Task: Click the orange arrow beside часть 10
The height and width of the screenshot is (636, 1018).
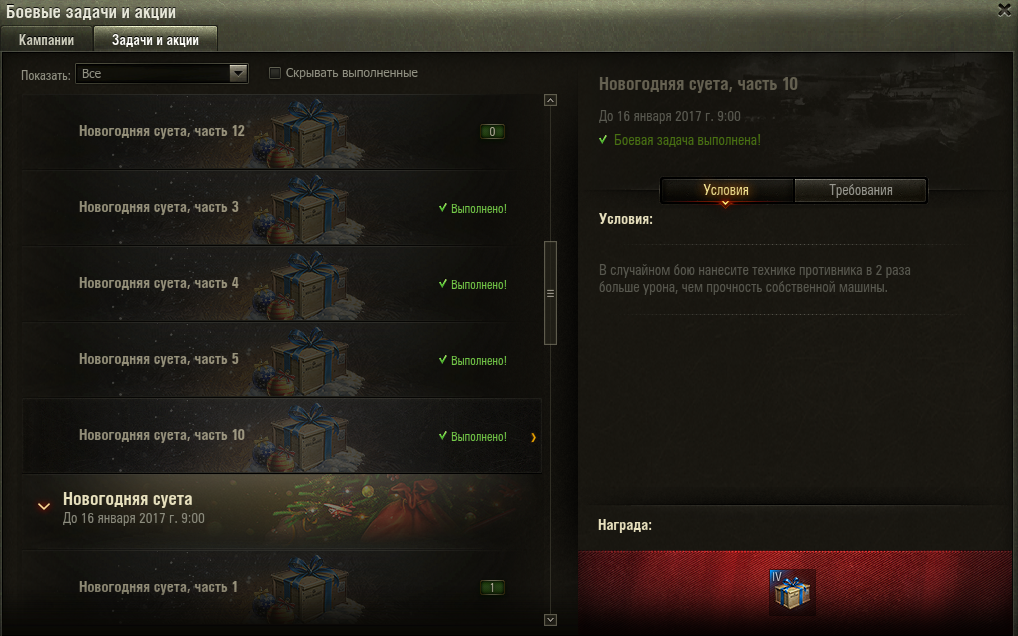Action: 533,437
